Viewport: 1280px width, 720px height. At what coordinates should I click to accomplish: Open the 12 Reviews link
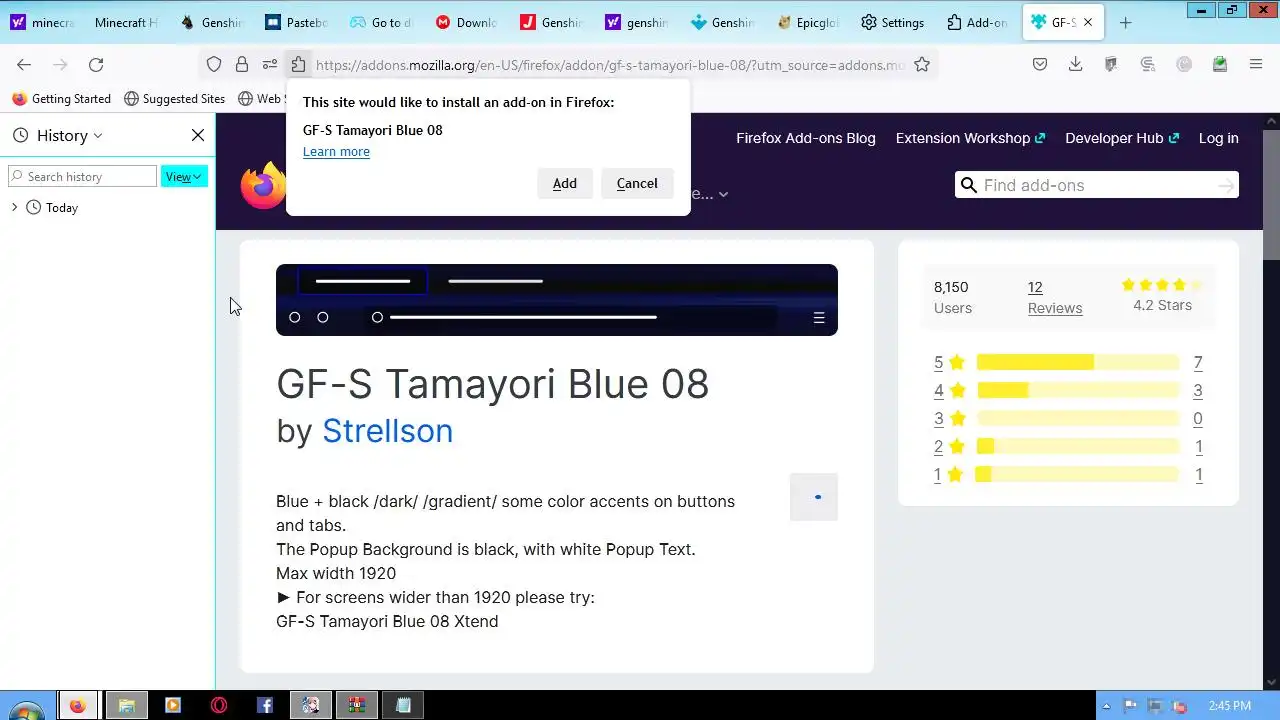pos(1054,297)
